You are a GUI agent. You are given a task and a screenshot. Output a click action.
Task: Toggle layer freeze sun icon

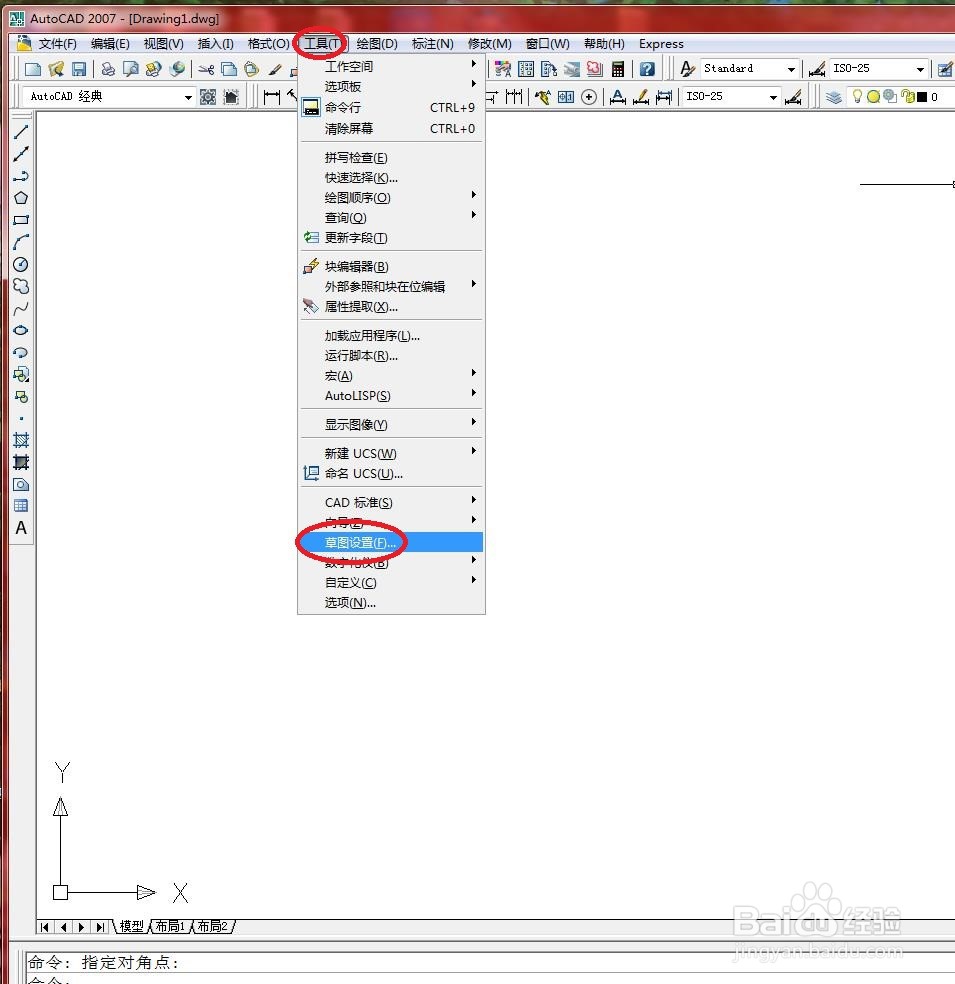click(873, 97)
